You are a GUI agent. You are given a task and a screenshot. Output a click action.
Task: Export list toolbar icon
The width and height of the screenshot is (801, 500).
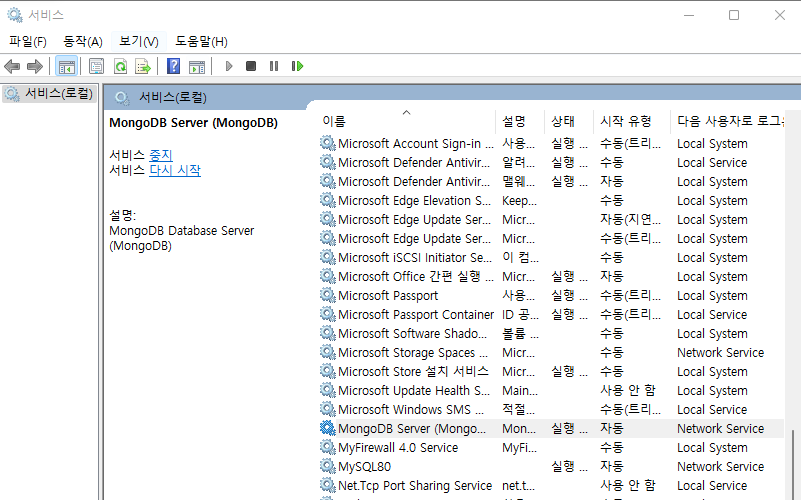pyautogui.click(x=143, y=66)
